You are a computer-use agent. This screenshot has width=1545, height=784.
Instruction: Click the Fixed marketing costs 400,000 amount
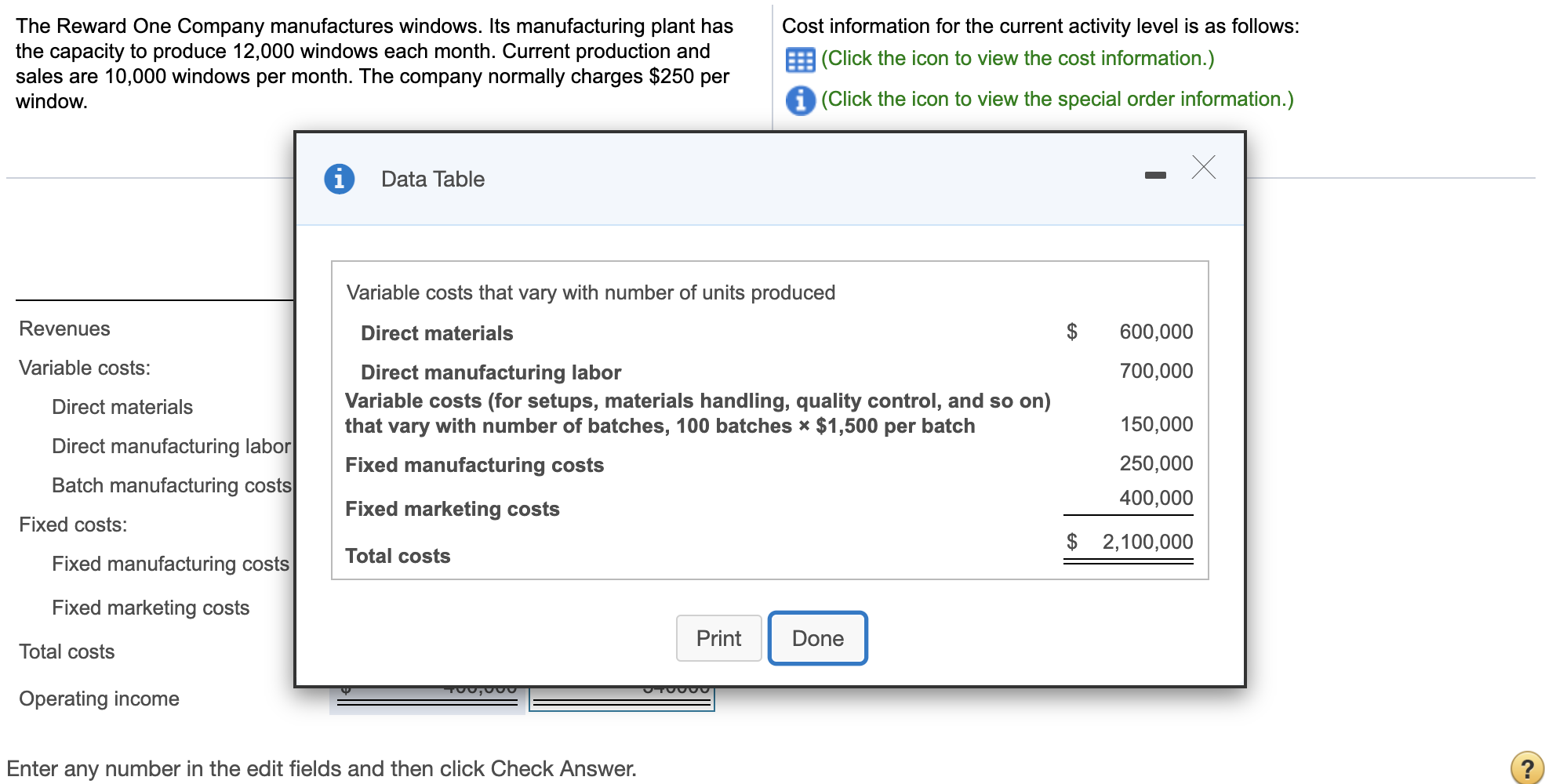click(x=1155, y=498)
